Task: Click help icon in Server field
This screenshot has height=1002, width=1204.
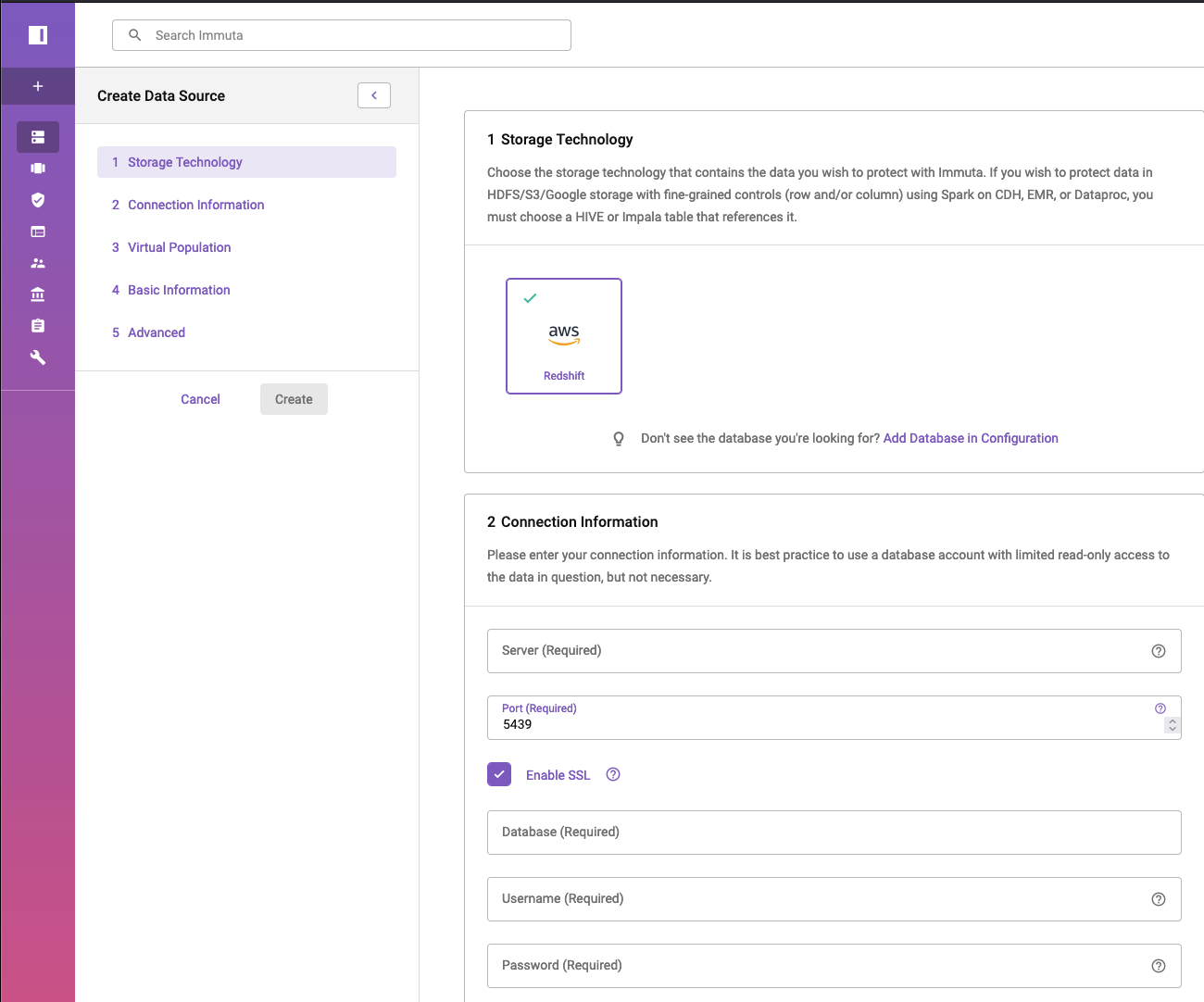Action: point(1158,651)
